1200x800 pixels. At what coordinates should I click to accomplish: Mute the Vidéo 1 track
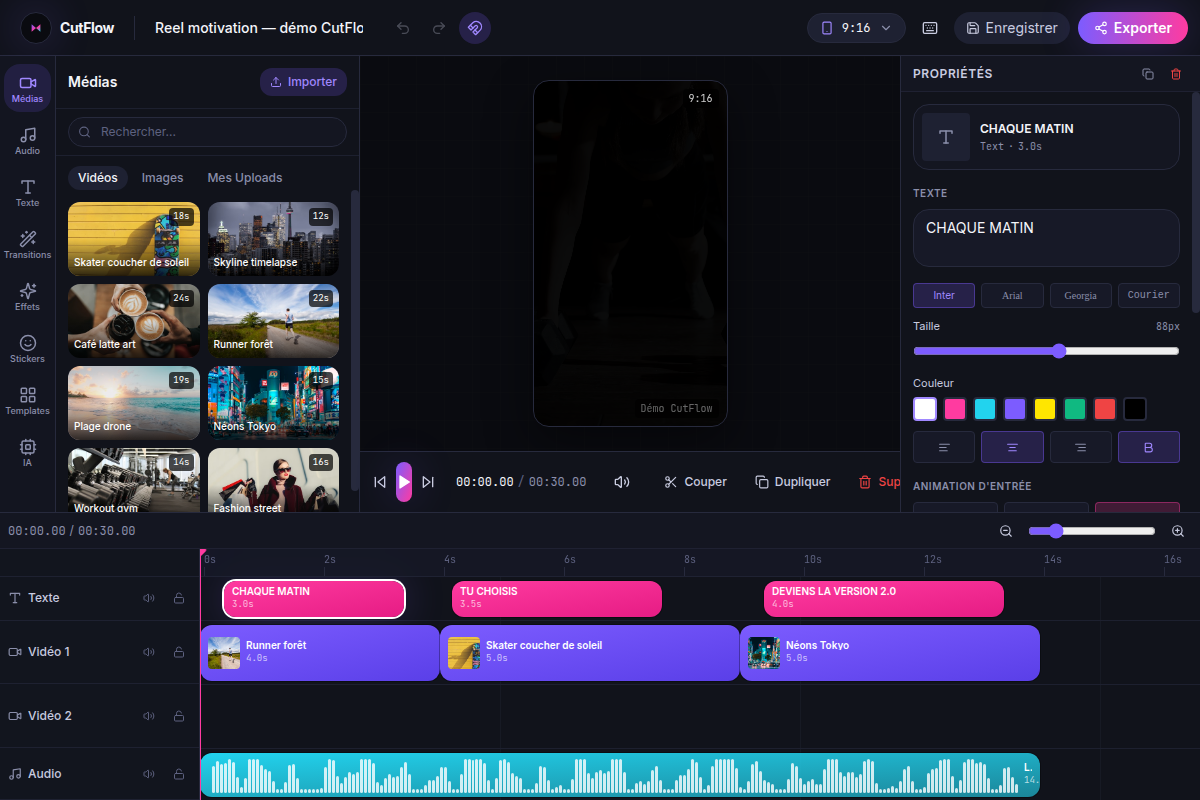pos(149,652)
